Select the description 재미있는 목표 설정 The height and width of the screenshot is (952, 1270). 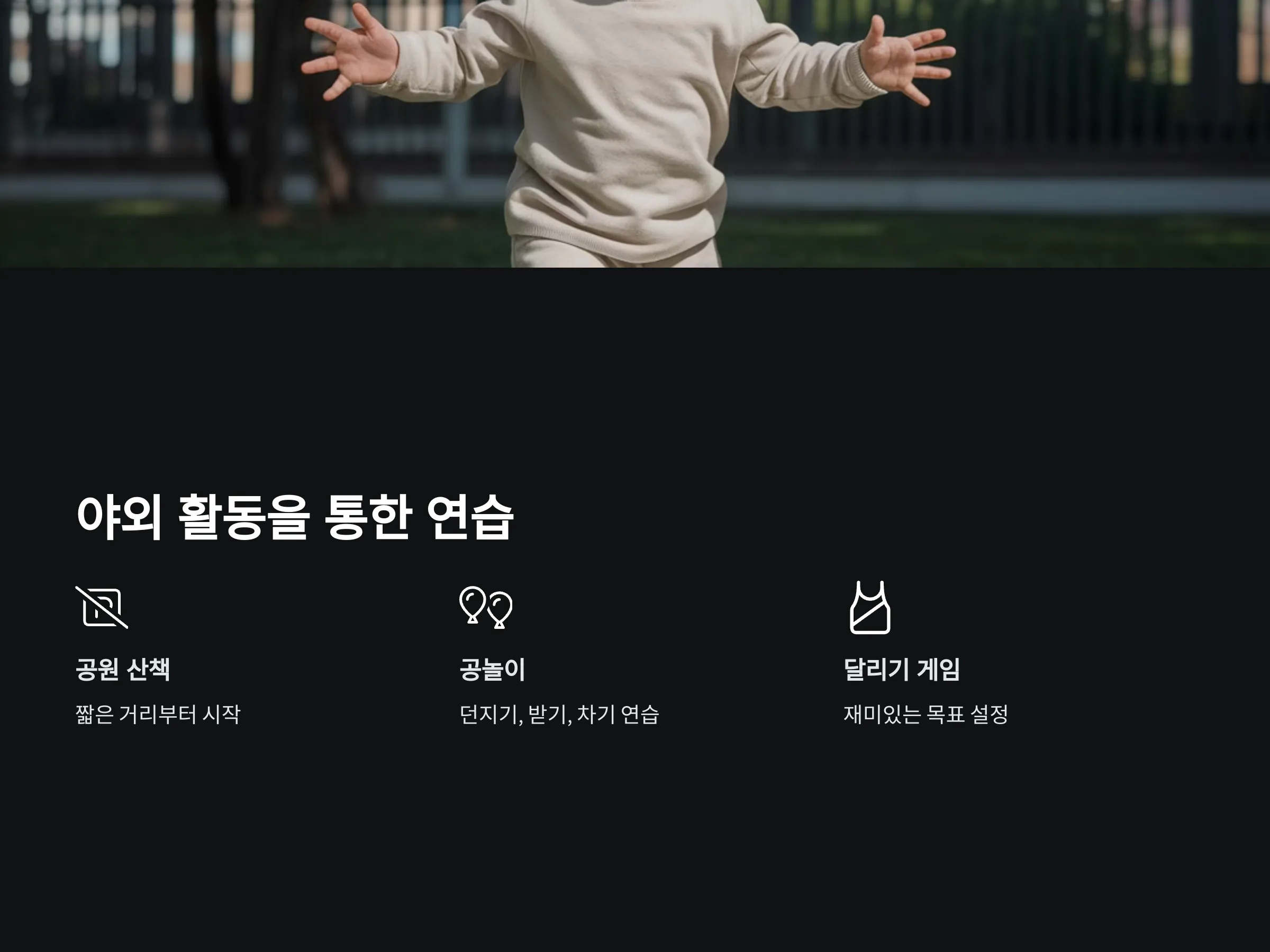point(926,715)
